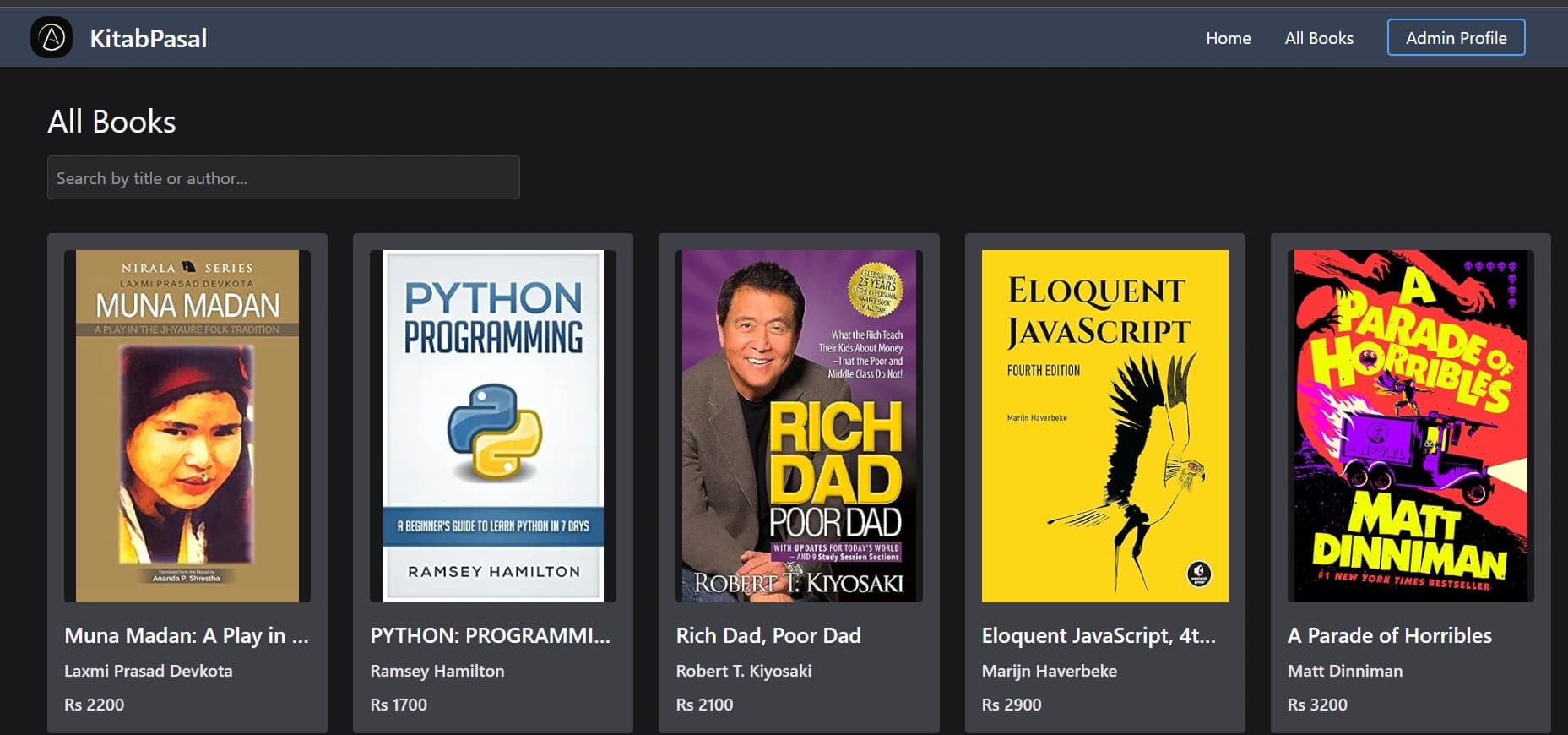Open the Python Programming book cover
This screenshot has height=735, width=1568.
point(493,426)
